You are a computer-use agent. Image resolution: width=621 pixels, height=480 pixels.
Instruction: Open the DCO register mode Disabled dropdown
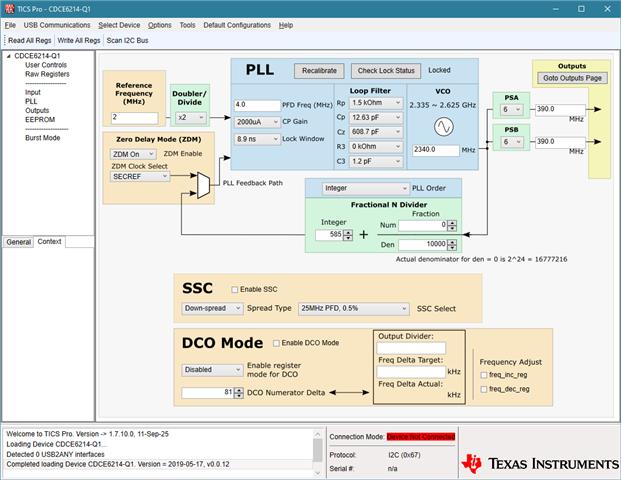point(212,370)
